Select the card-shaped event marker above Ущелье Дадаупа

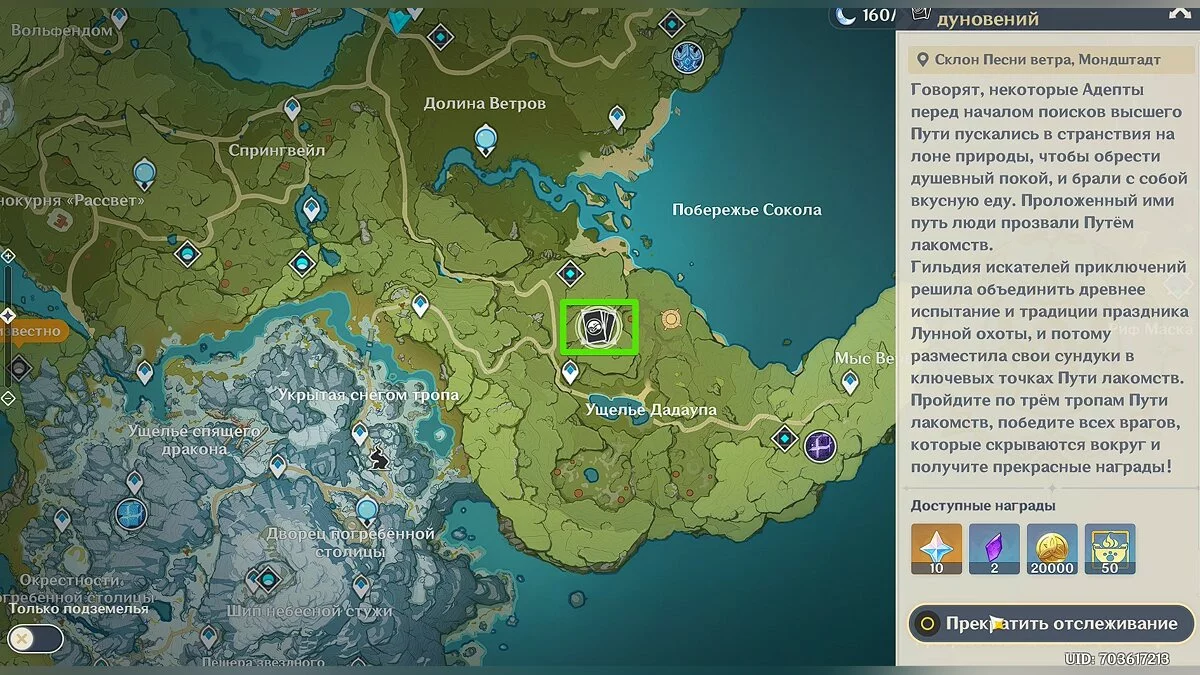tap(599, 327)
